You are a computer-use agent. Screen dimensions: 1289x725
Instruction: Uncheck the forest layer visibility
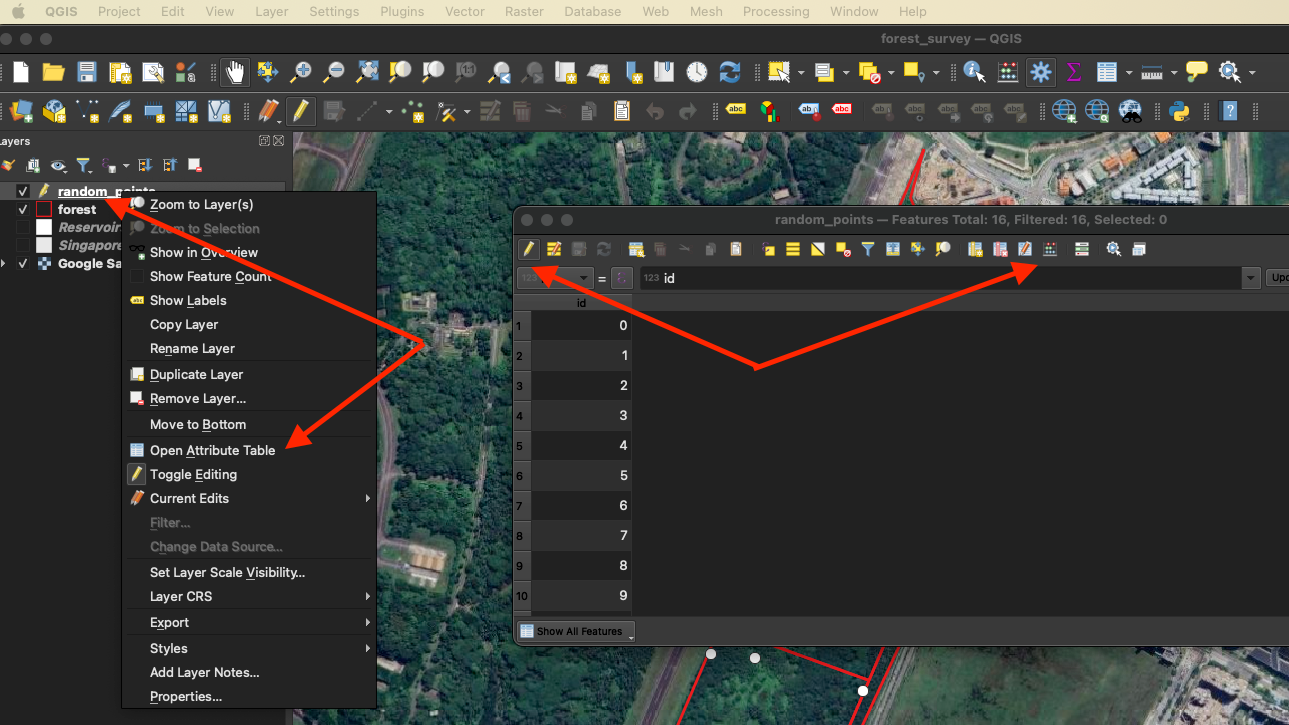pyautogui.click(x=23, y=210)
